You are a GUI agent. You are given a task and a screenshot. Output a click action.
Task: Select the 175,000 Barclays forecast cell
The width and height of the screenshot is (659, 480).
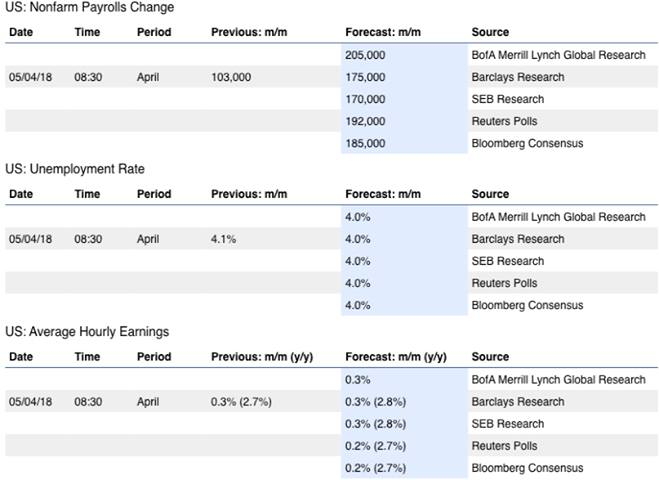click(x=366, y=77)
